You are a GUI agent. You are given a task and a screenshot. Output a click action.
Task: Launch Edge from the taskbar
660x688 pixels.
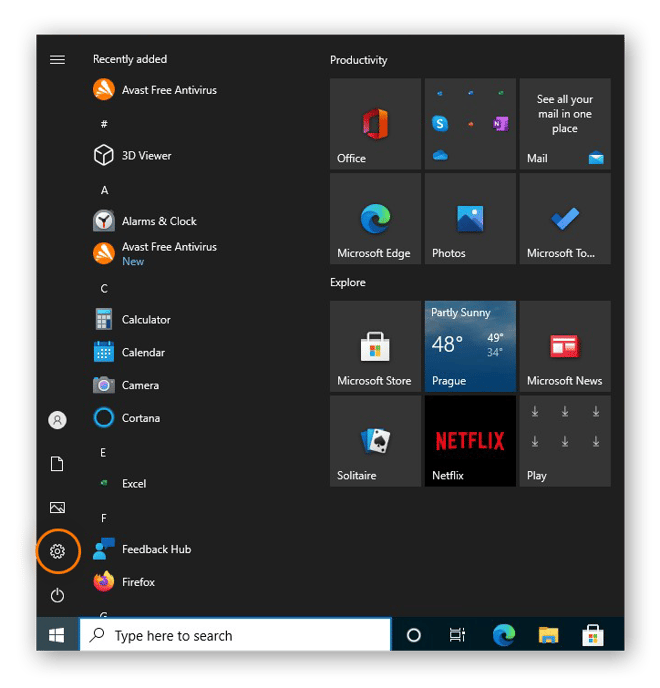[x=504, y=635]
